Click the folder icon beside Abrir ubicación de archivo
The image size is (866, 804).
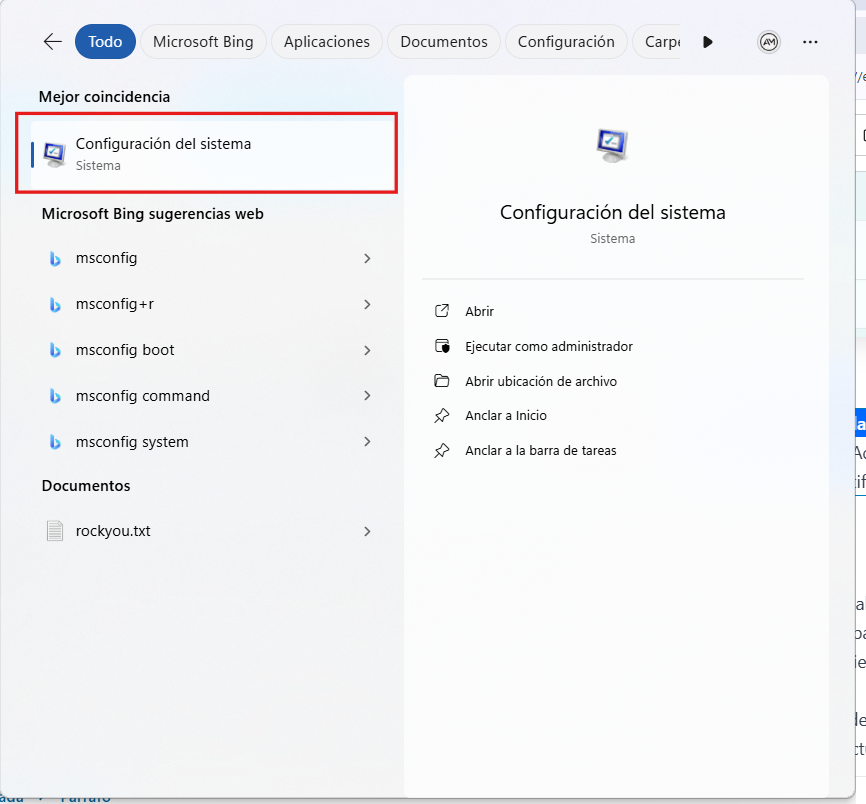coord(441,381)
